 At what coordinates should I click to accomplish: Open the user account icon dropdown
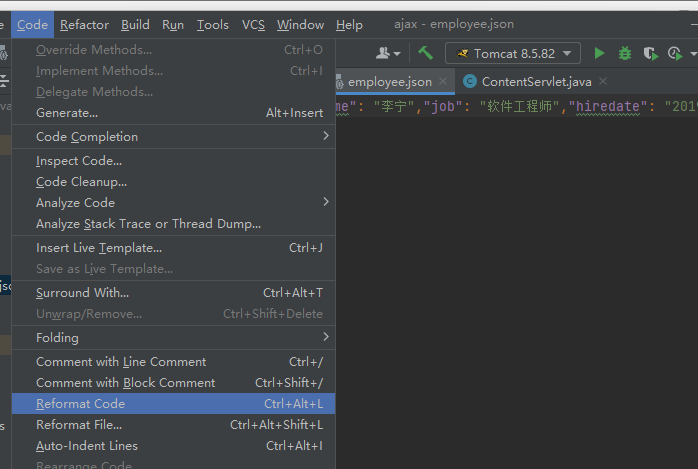pos(388,53)
